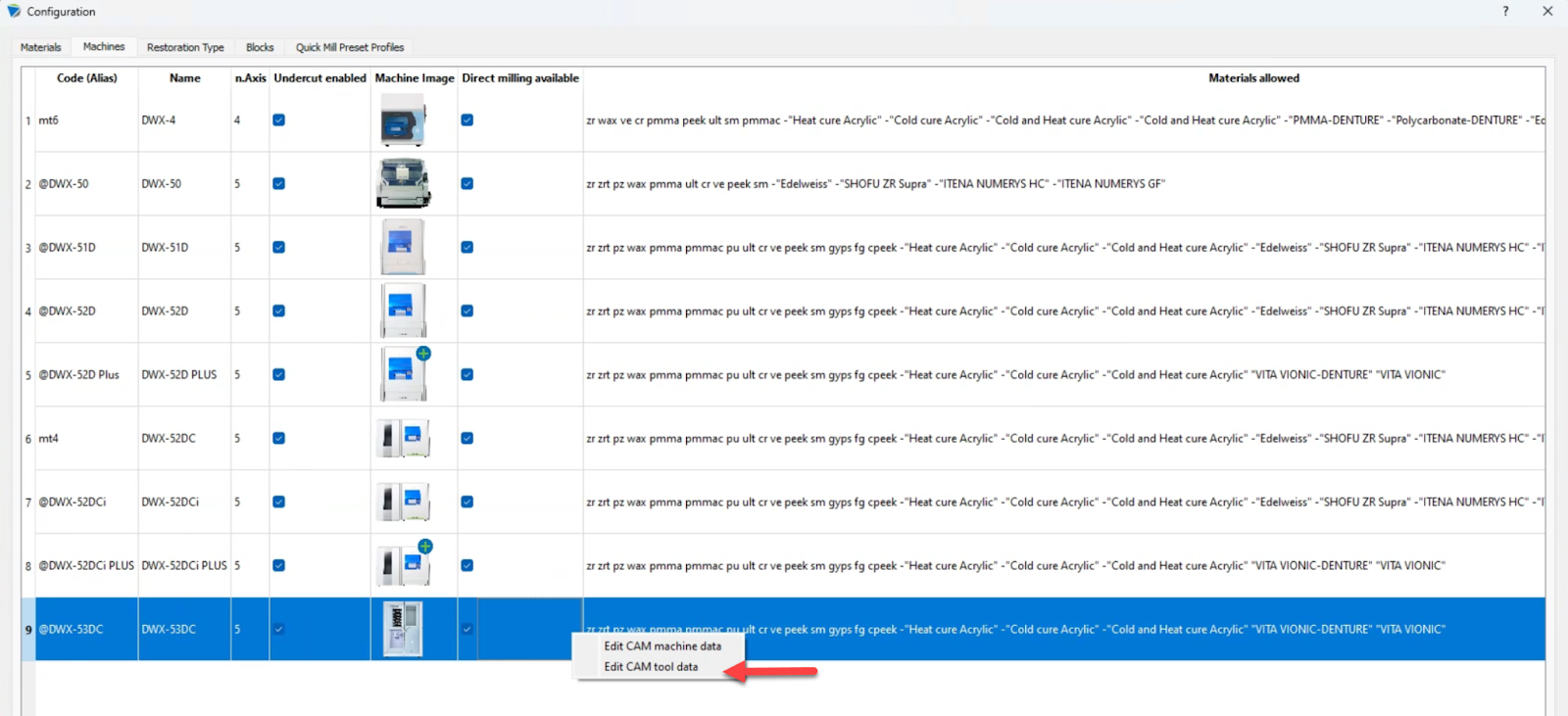The height and width of the screenshot is (716, 1568).
Task: Toggle Direct milling available for DWX-52DC
Action: click(467, 438)
